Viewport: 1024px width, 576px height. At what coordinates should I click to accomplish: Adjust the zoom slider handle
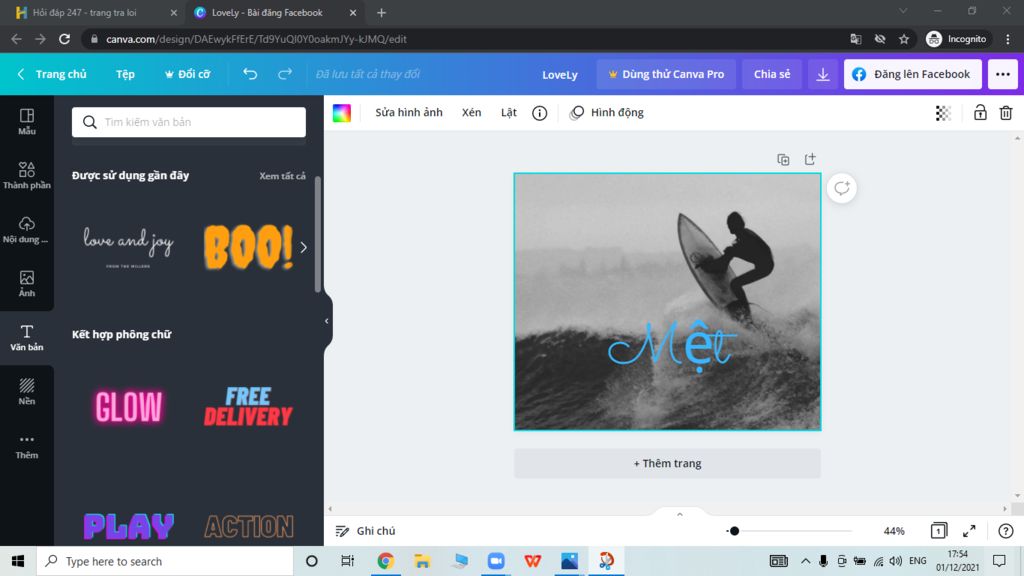734,531
